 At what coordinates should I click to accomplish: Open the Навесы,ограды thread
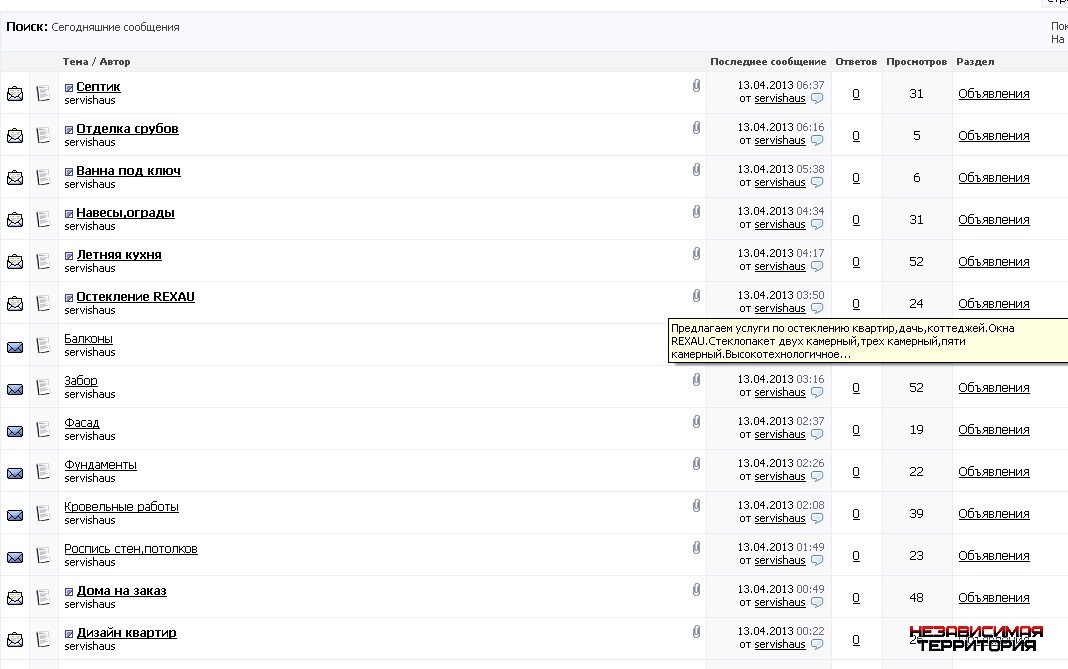[x=125, y=213]
